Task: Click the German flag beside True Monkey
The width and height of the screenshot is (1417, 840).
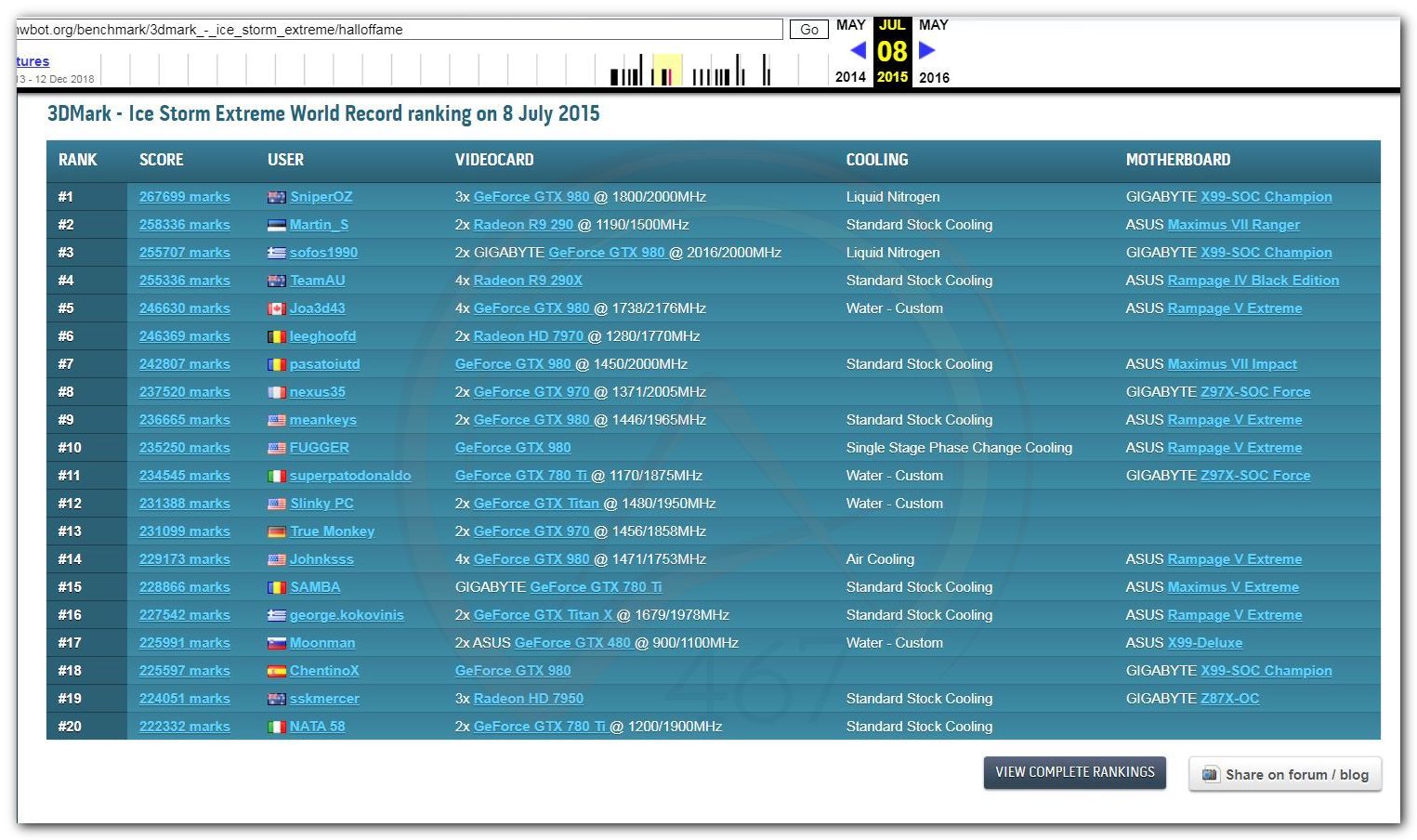Action: coord(276,532)
